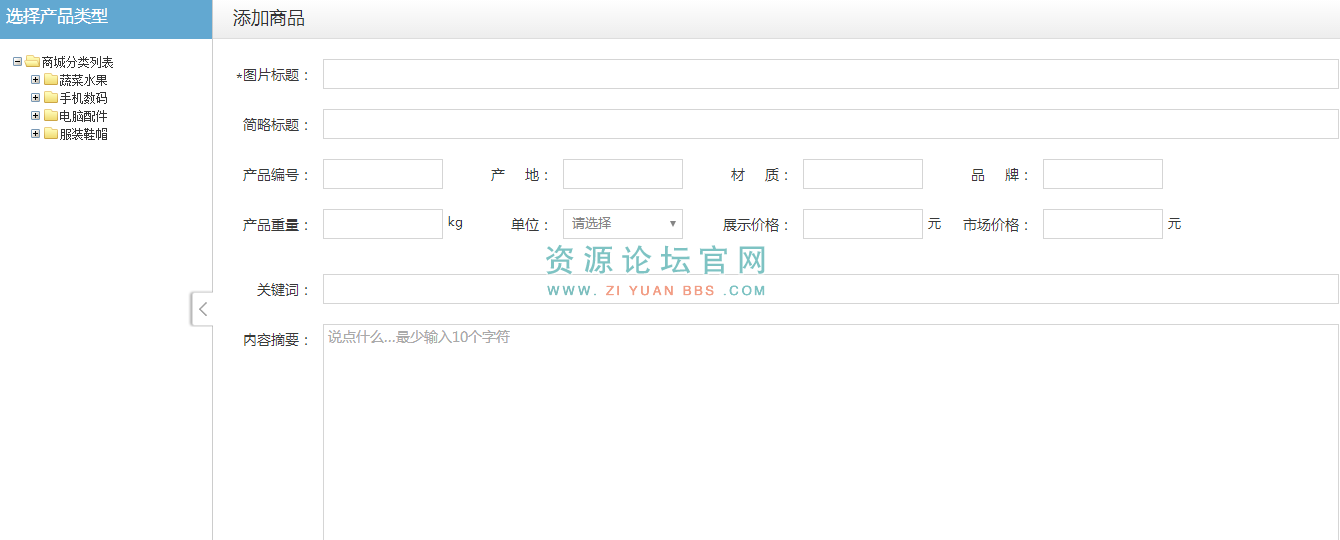Click the 手机数码 folder icon
Image resolution: width=1340 pixels, height=540 pixels.
[50, 98]
